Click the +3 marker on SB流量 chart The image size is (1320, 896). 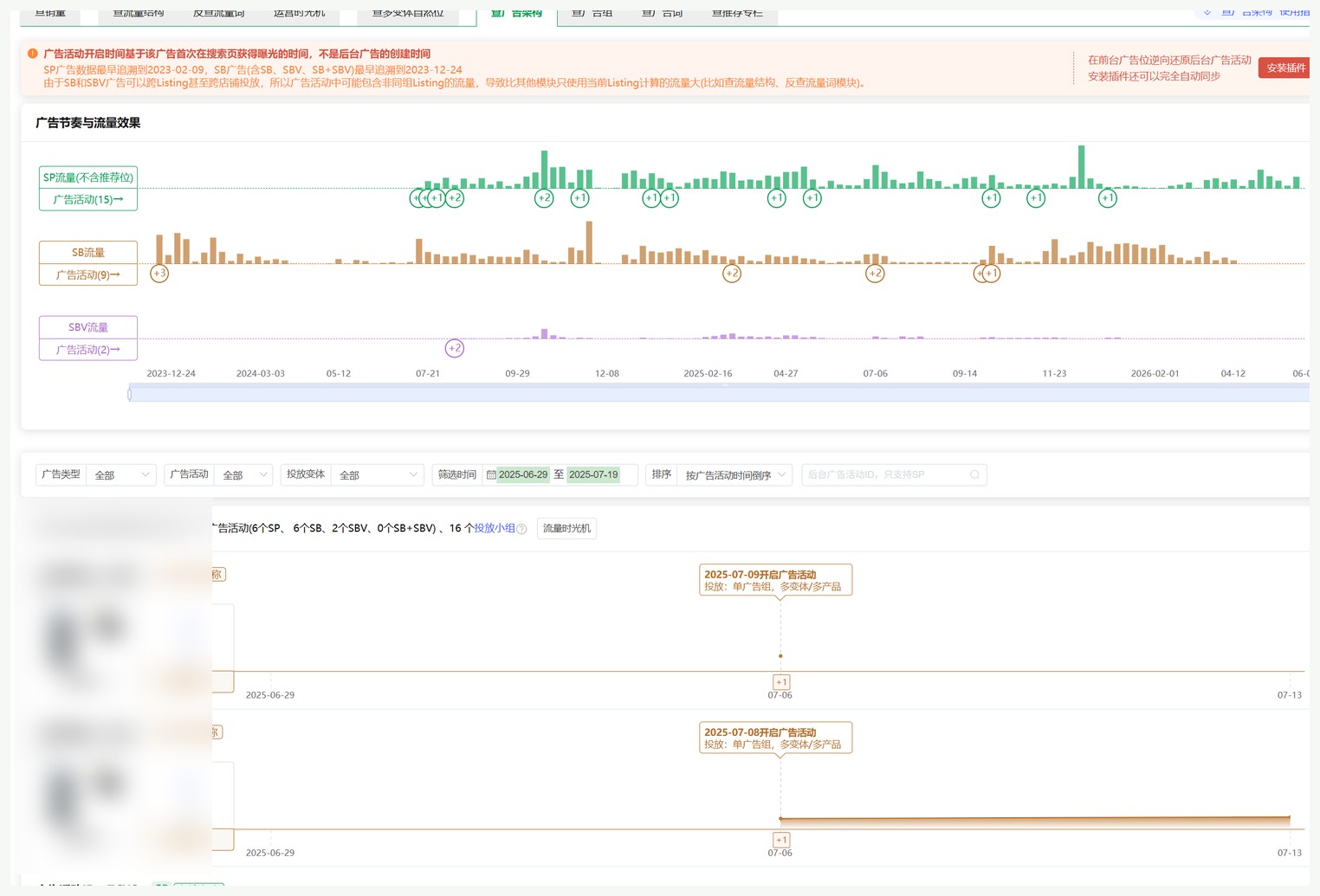pos(159,274)
